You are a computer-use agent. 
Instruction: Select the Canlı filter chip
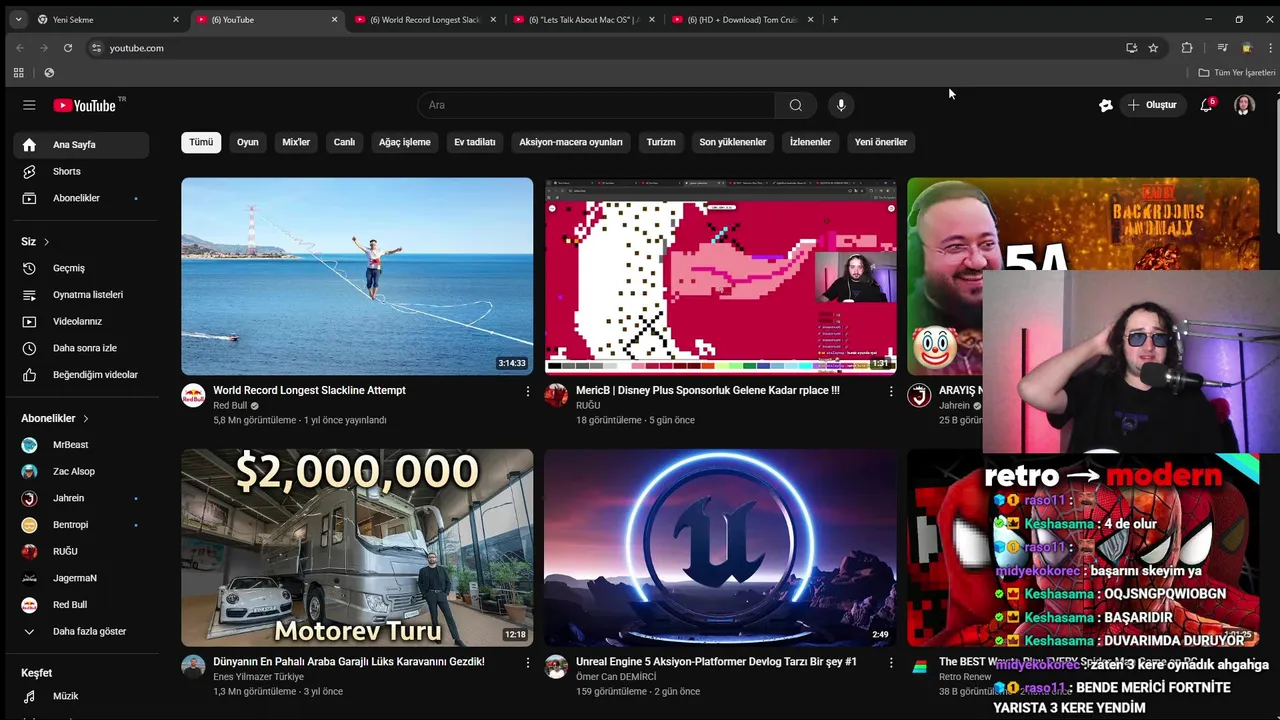point(344,142)
